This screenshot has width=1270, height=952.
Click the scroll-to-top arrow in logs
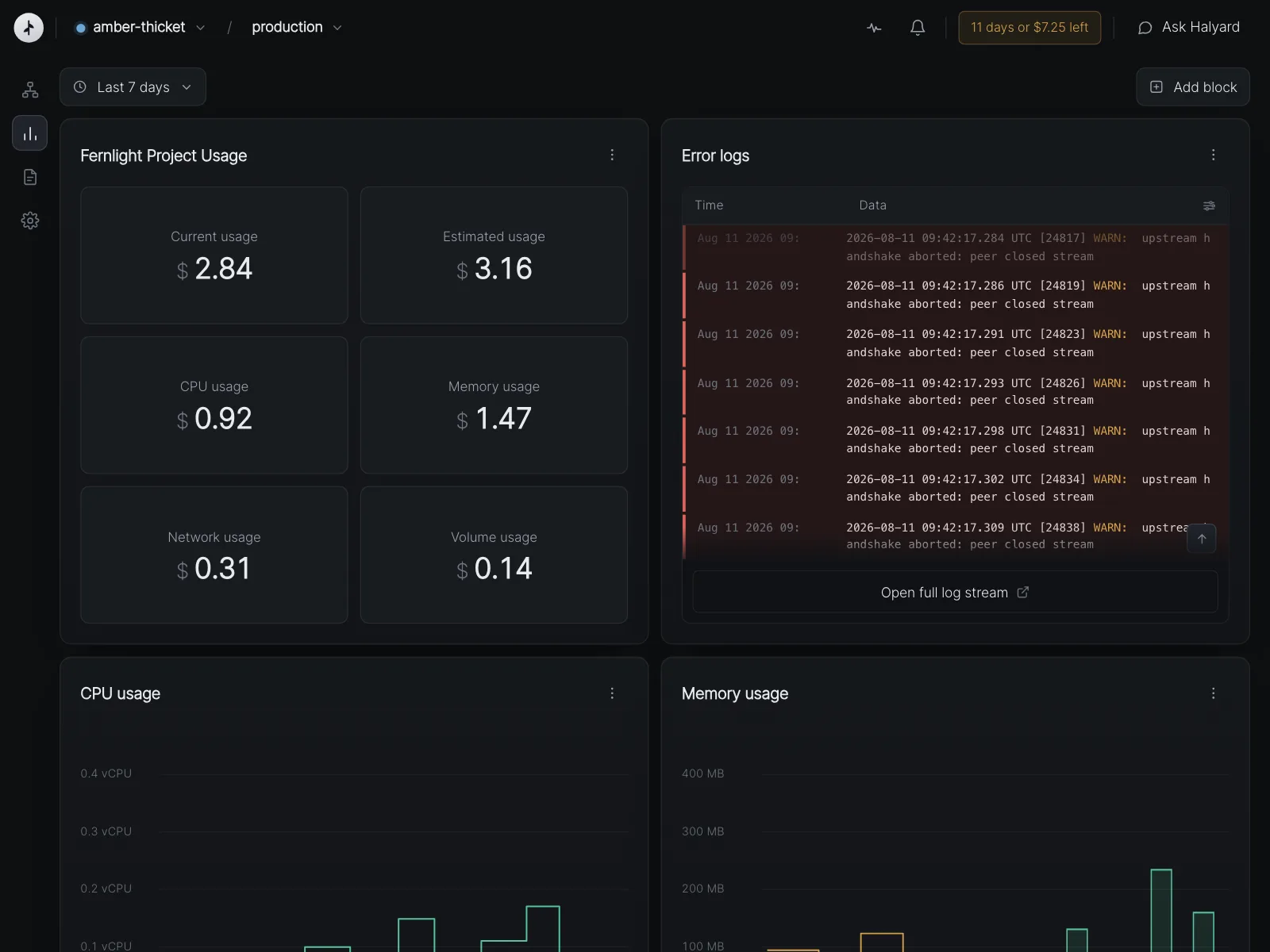(x=1202, y=539)
